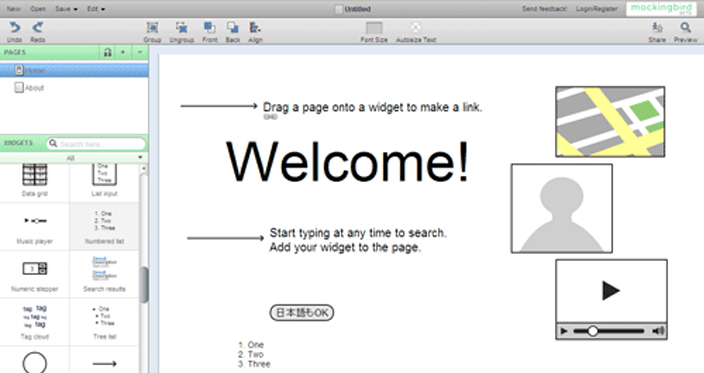Click the arrow pointing to 'Drag a page'
The height and width of the screenshot is (373, 704).
click(219, 106)
